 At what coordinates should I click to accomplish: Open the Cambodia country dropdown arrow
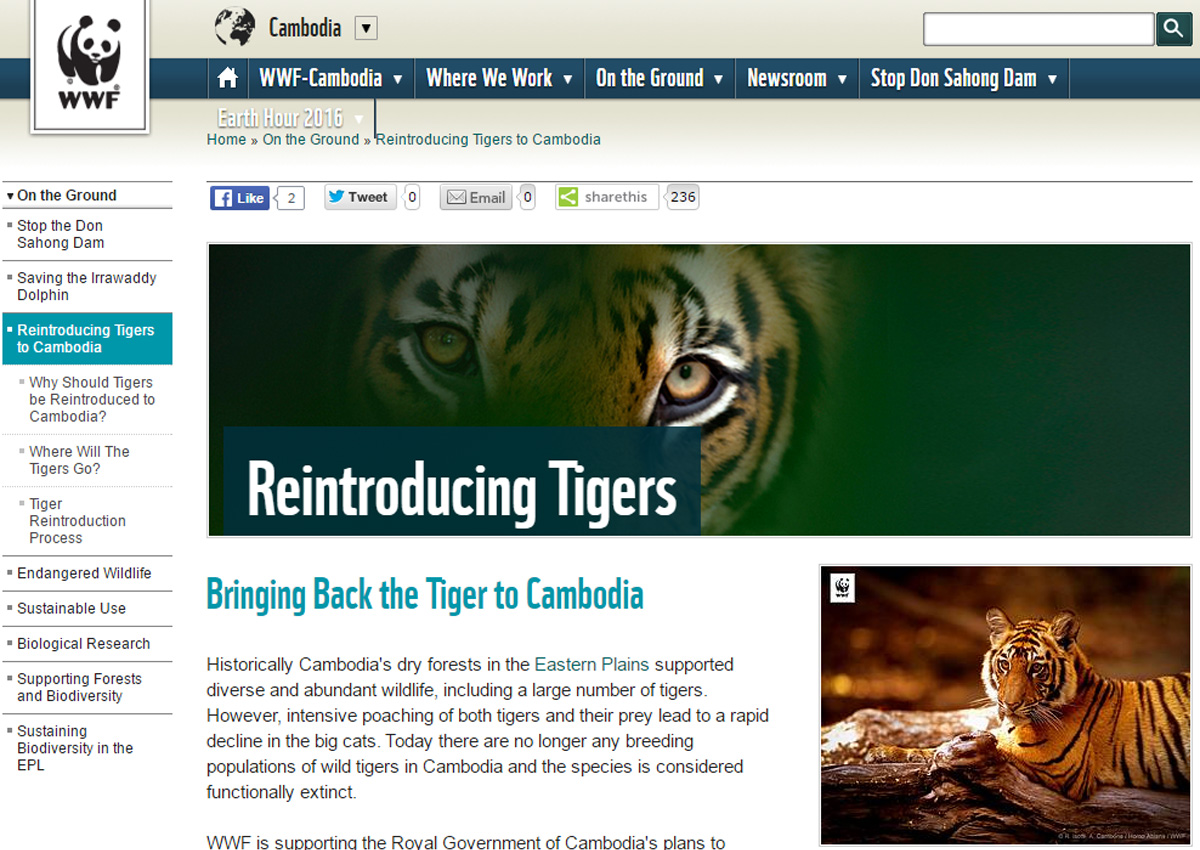point(366,28)
